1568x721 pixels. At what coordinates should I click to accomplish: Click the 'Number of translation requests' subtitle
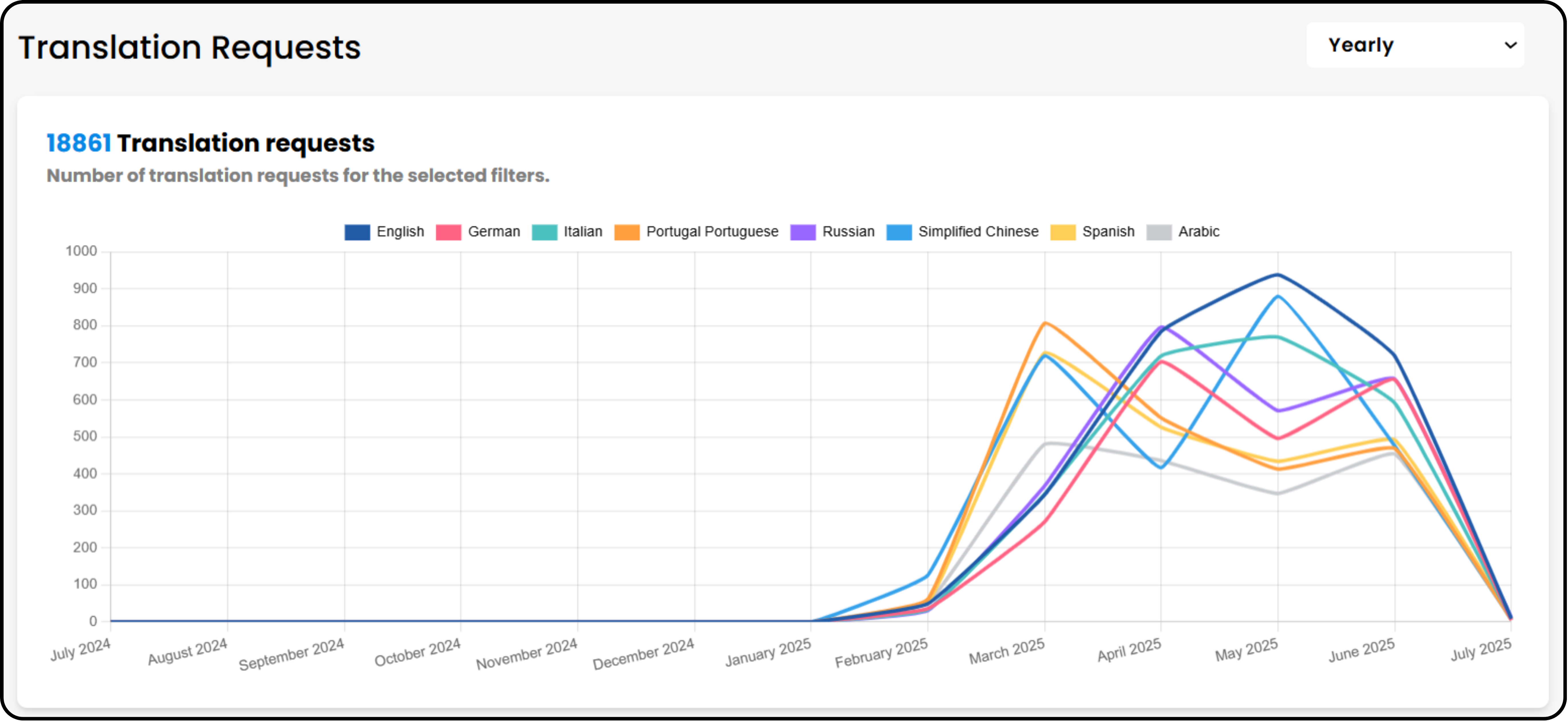(x=298, y=176)
